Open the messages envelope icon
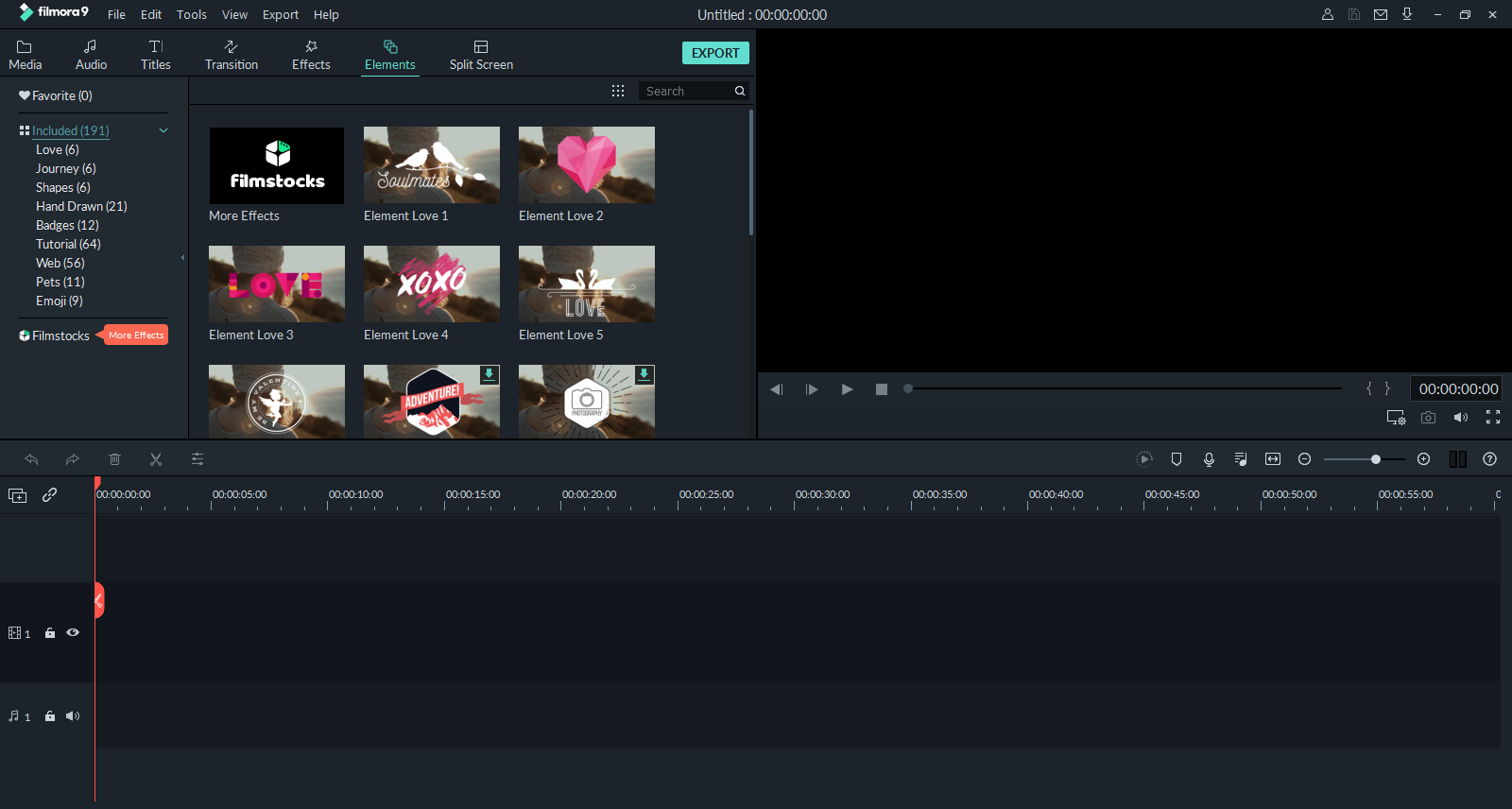Viewport: 1512px width, 809px height. click(1381, 14)
